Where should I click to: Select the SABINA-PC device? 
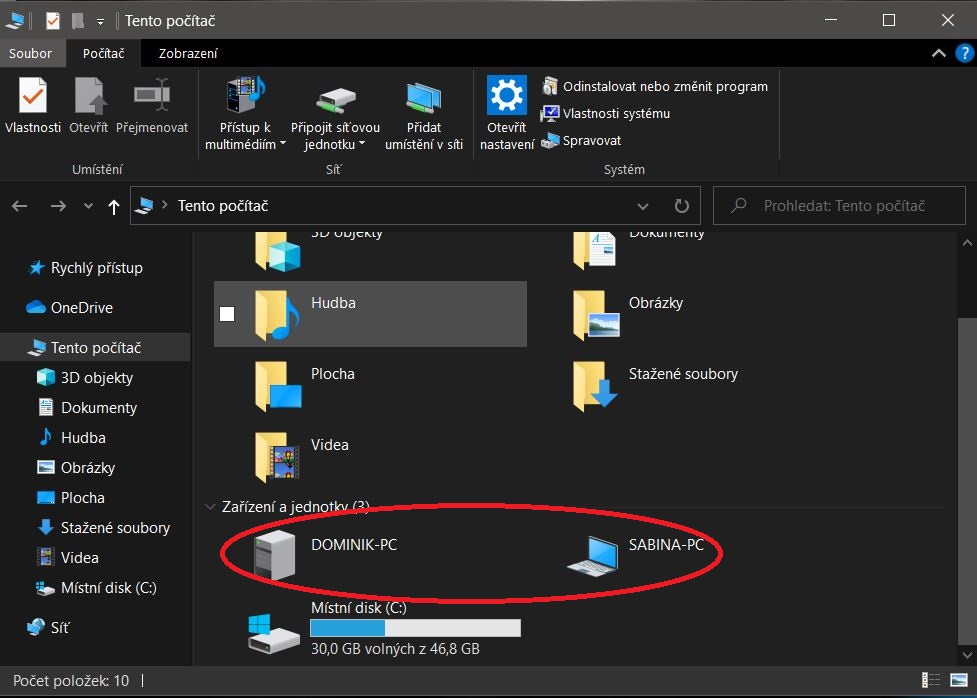(x=636, y=555)
